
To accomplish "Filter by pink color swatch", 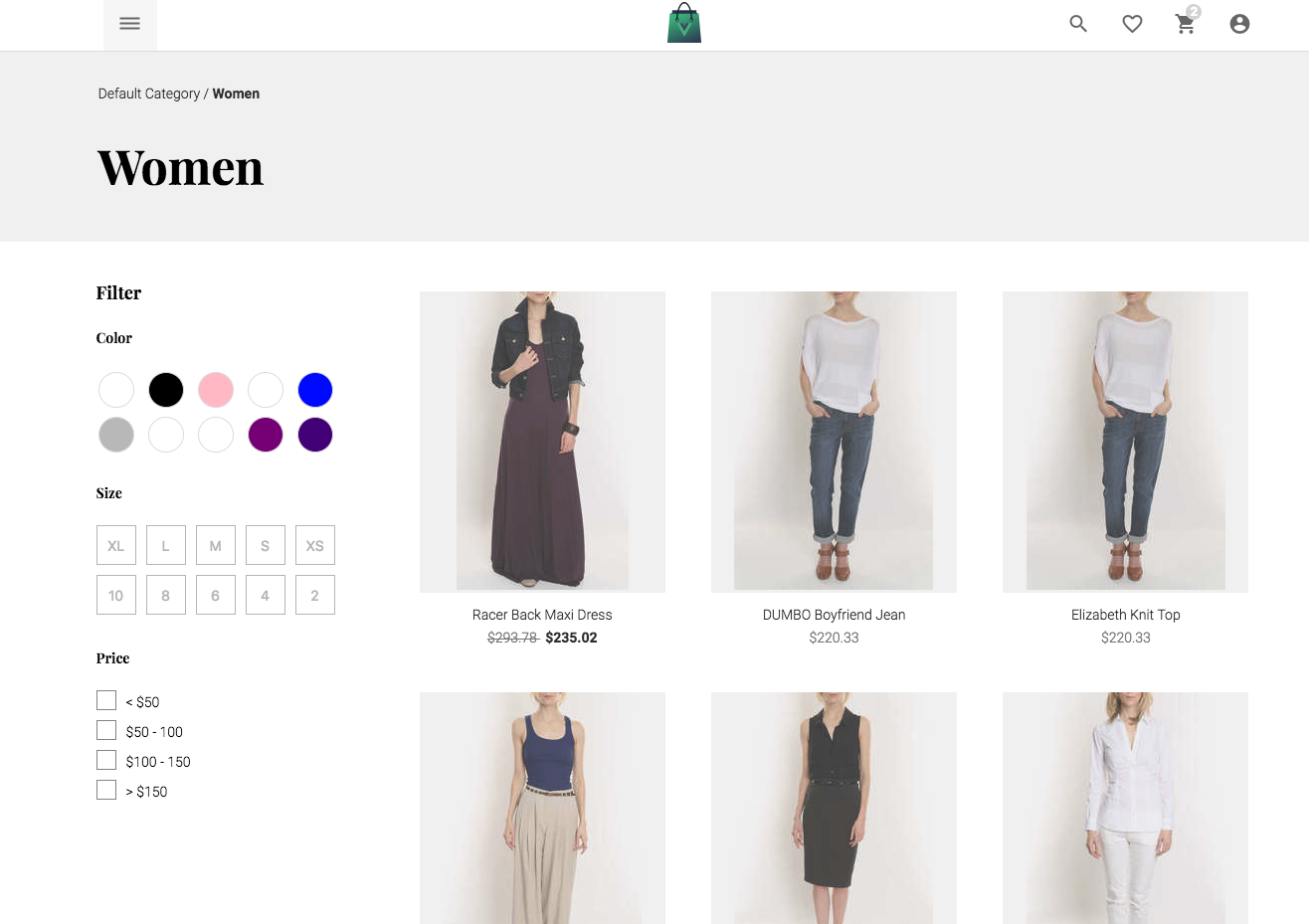I will [x=216, y=390].
